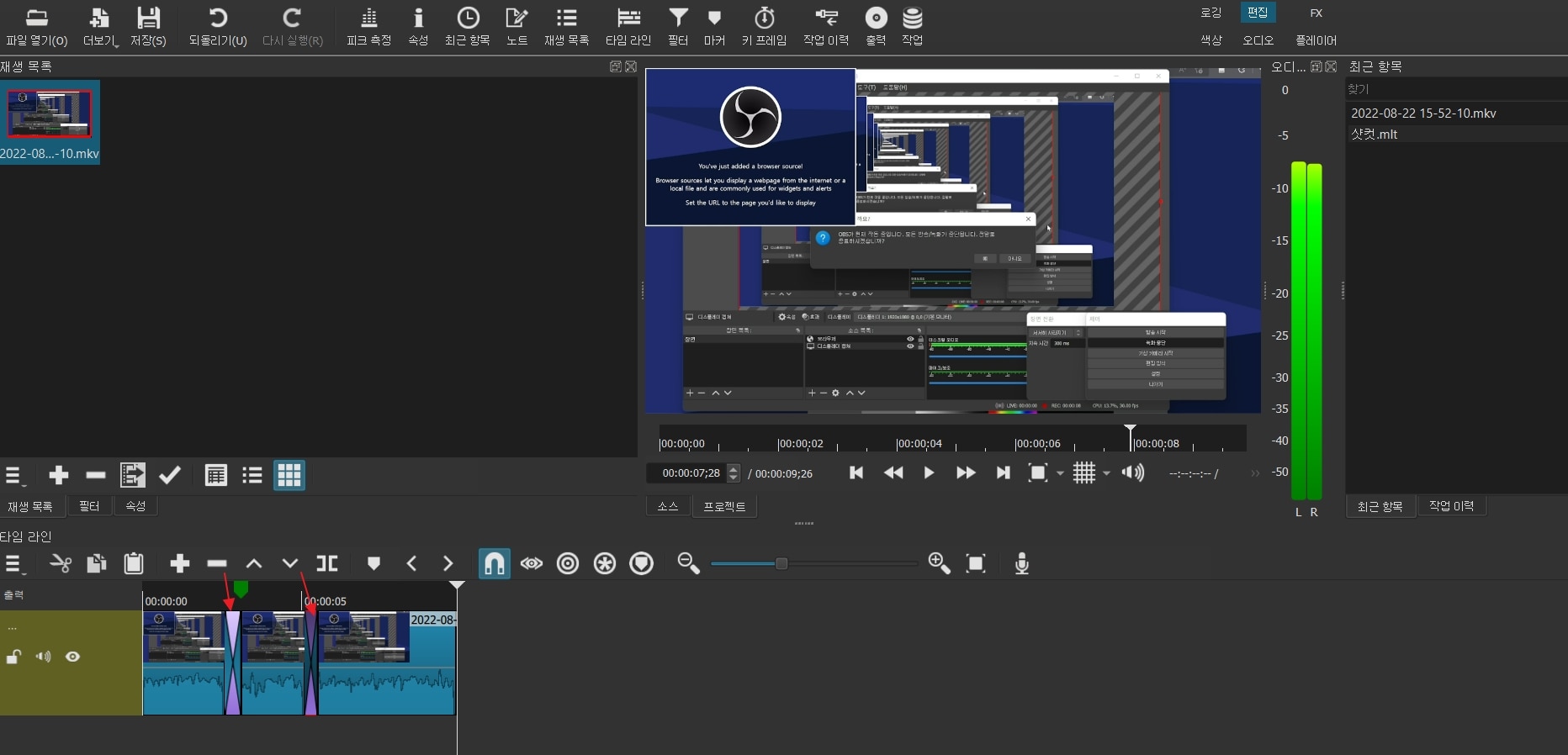Toggle timeline ripple button
The width and height of the screenshot is (1568, 755).
[x=568, y=563]
